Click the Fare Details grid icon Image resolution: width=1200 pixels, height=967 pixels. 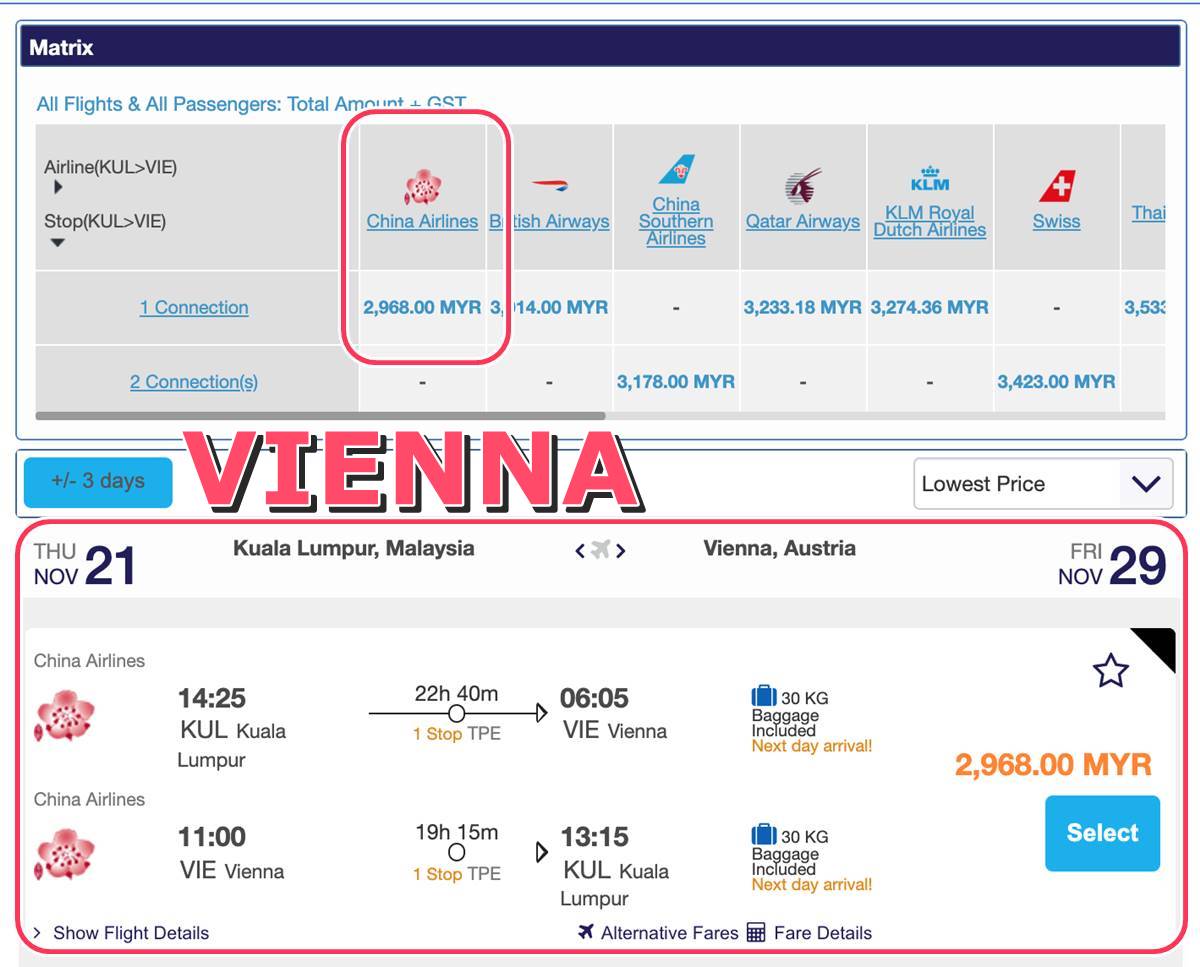tap(756, 932)
